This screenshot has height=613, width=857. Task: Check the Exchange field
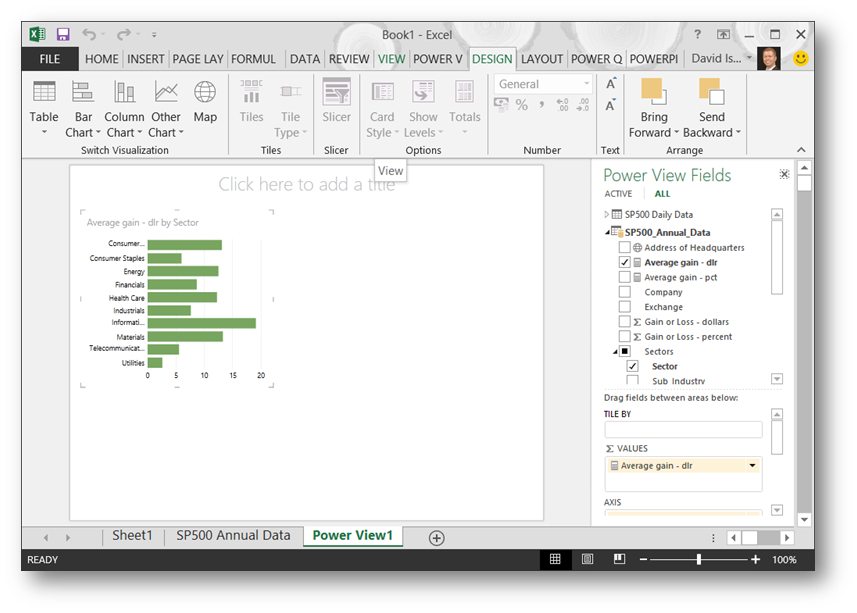(x=624, y=306)
